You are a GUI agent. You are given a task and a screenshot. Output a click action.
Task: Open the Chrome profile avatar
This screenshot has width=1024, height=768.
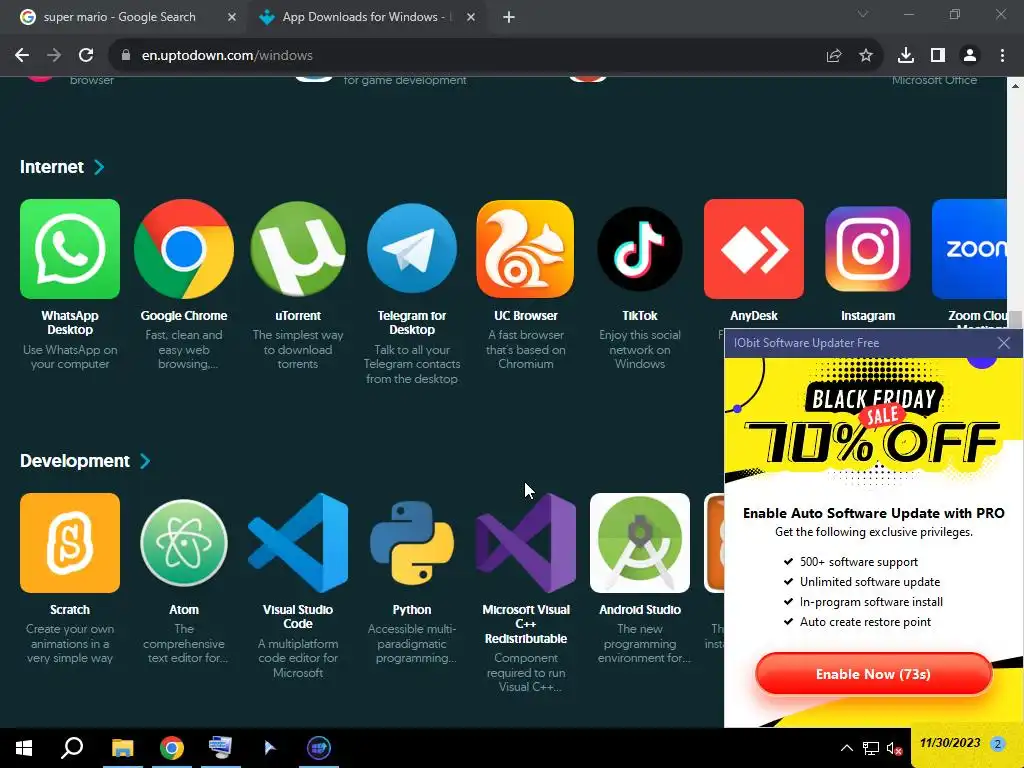coord(970,56)
